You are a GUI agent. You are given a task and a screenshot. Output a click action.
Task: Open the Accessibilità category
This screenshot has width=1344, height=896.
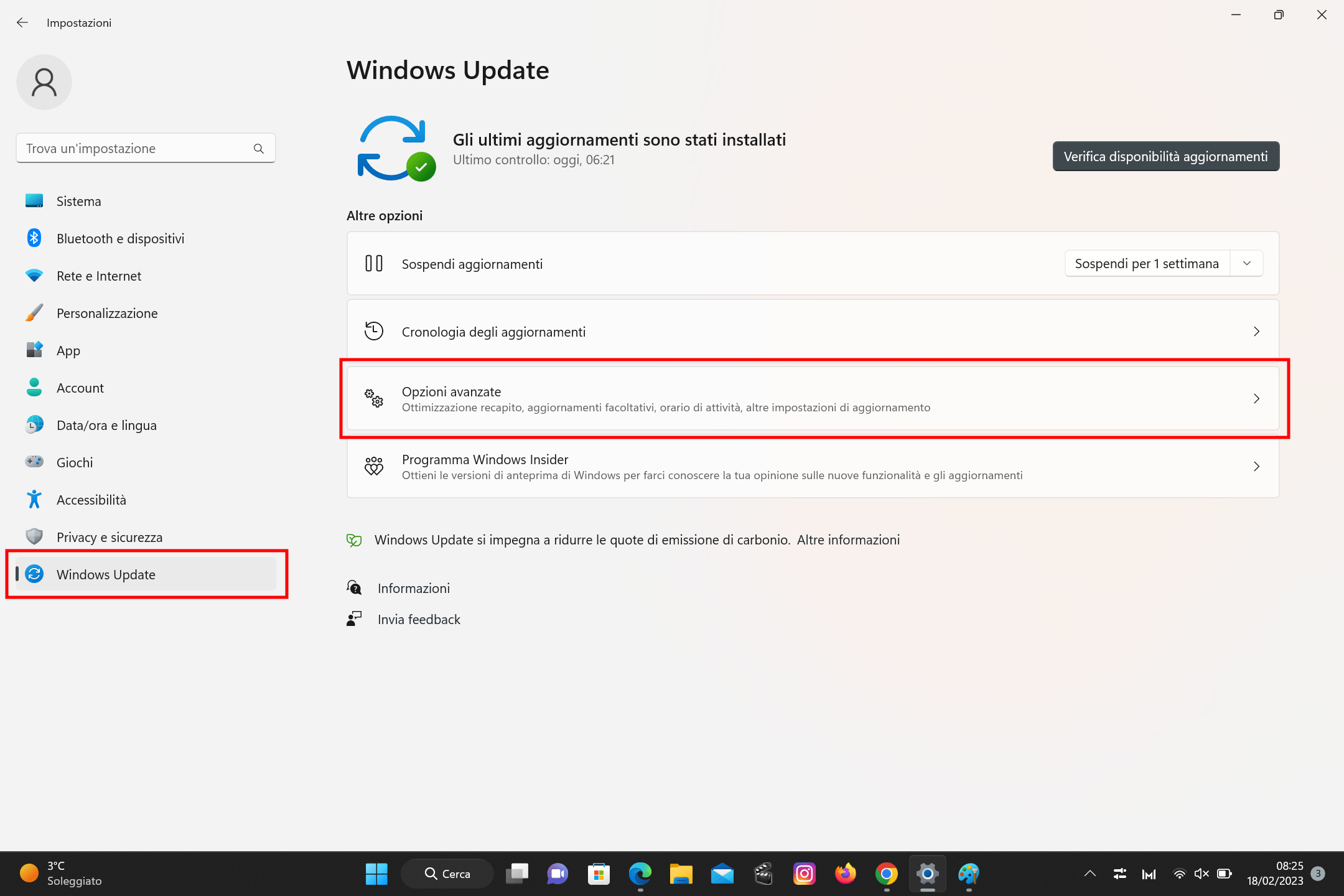click(91, 499)
